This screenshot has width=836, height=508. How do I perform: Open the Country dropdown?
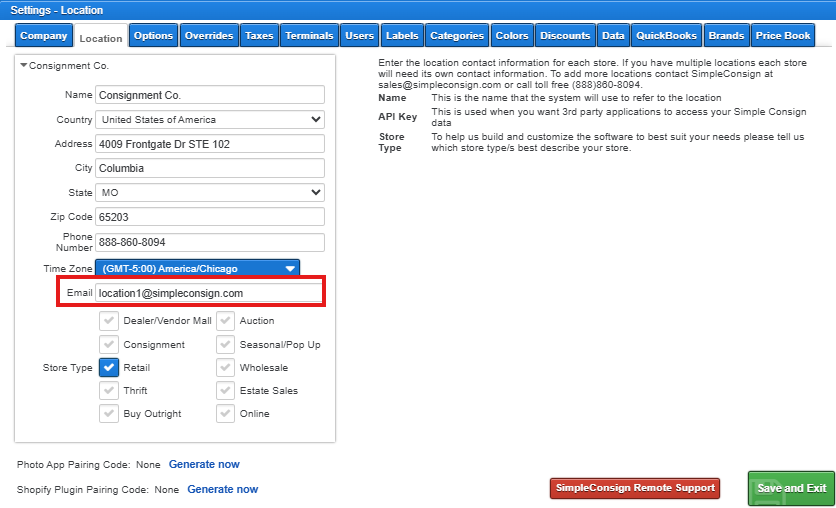(x=210, y=119)
